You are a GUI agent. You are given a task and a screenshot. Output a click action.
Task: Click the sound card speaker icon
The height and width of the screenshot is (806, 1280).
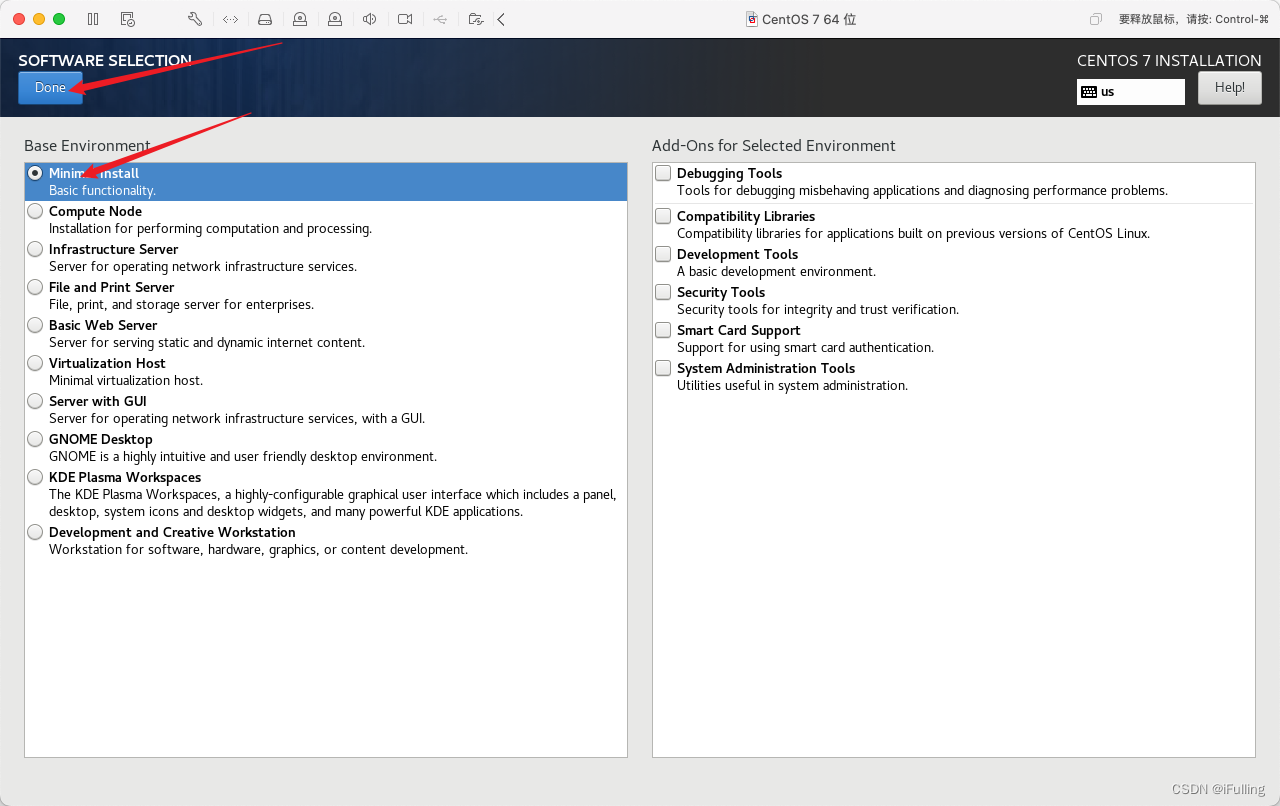pyautogui.click(x=370, y=19)
